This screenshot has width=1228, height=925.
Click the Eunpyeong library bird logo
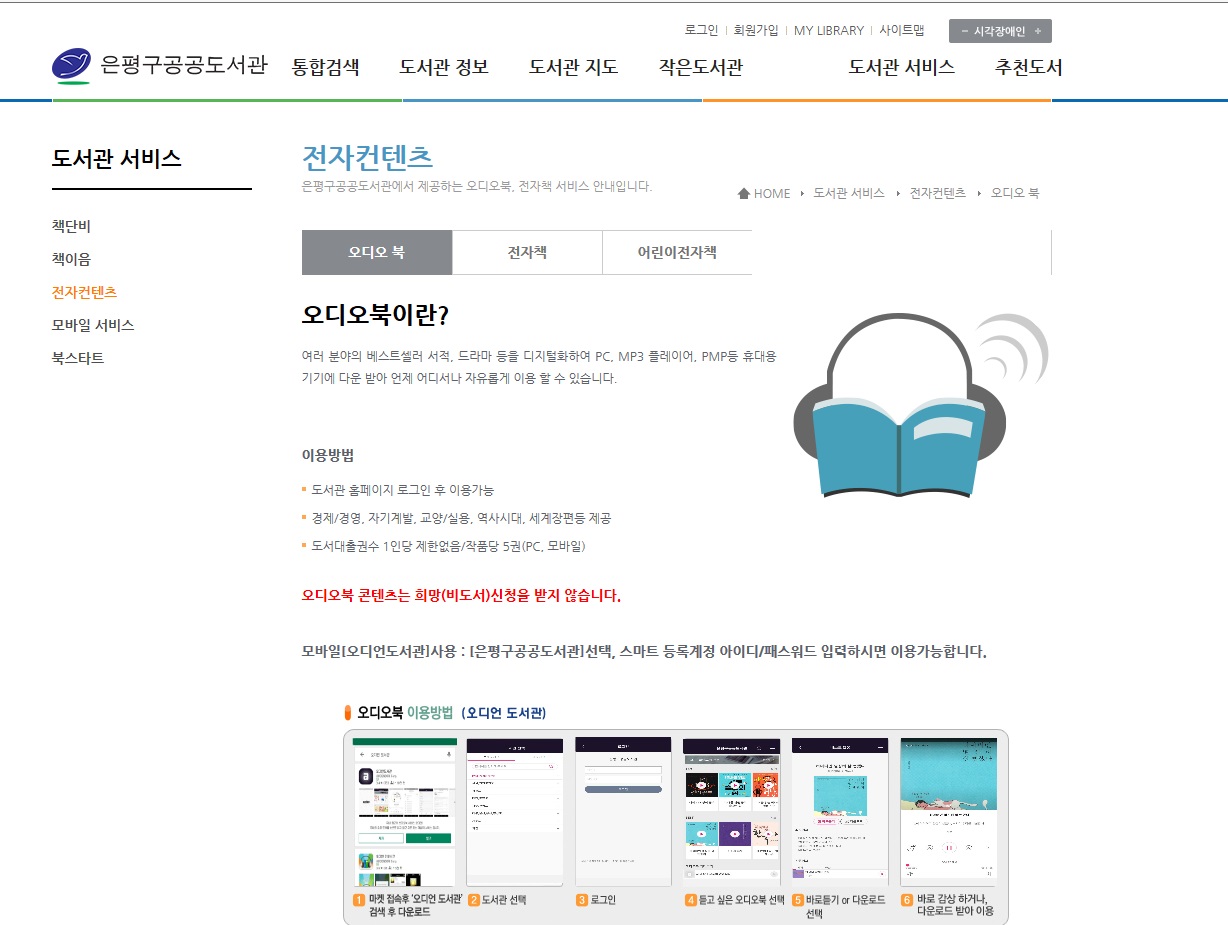[x=74, y=66]
